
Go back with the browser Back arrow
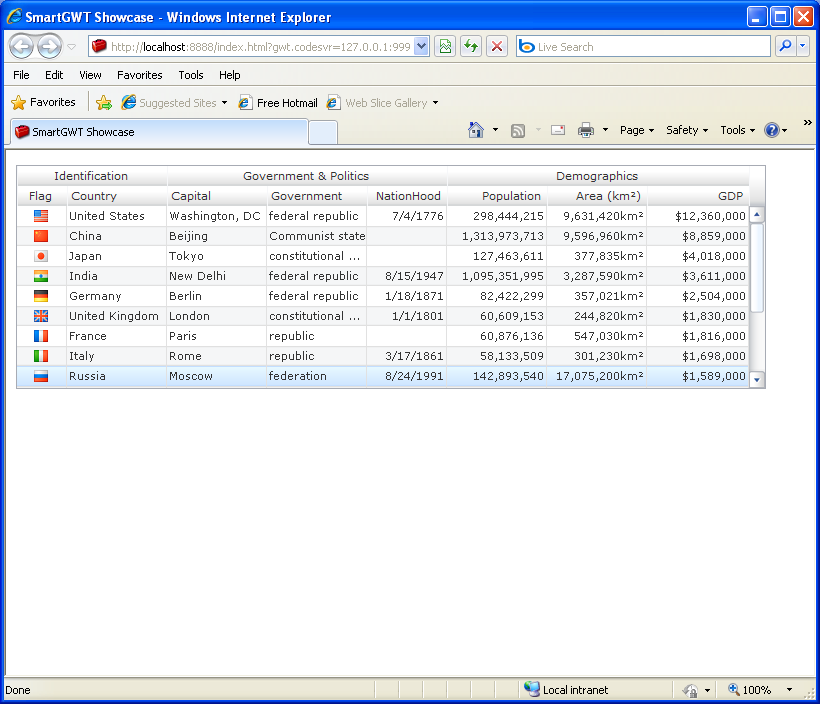pos(21,47)
